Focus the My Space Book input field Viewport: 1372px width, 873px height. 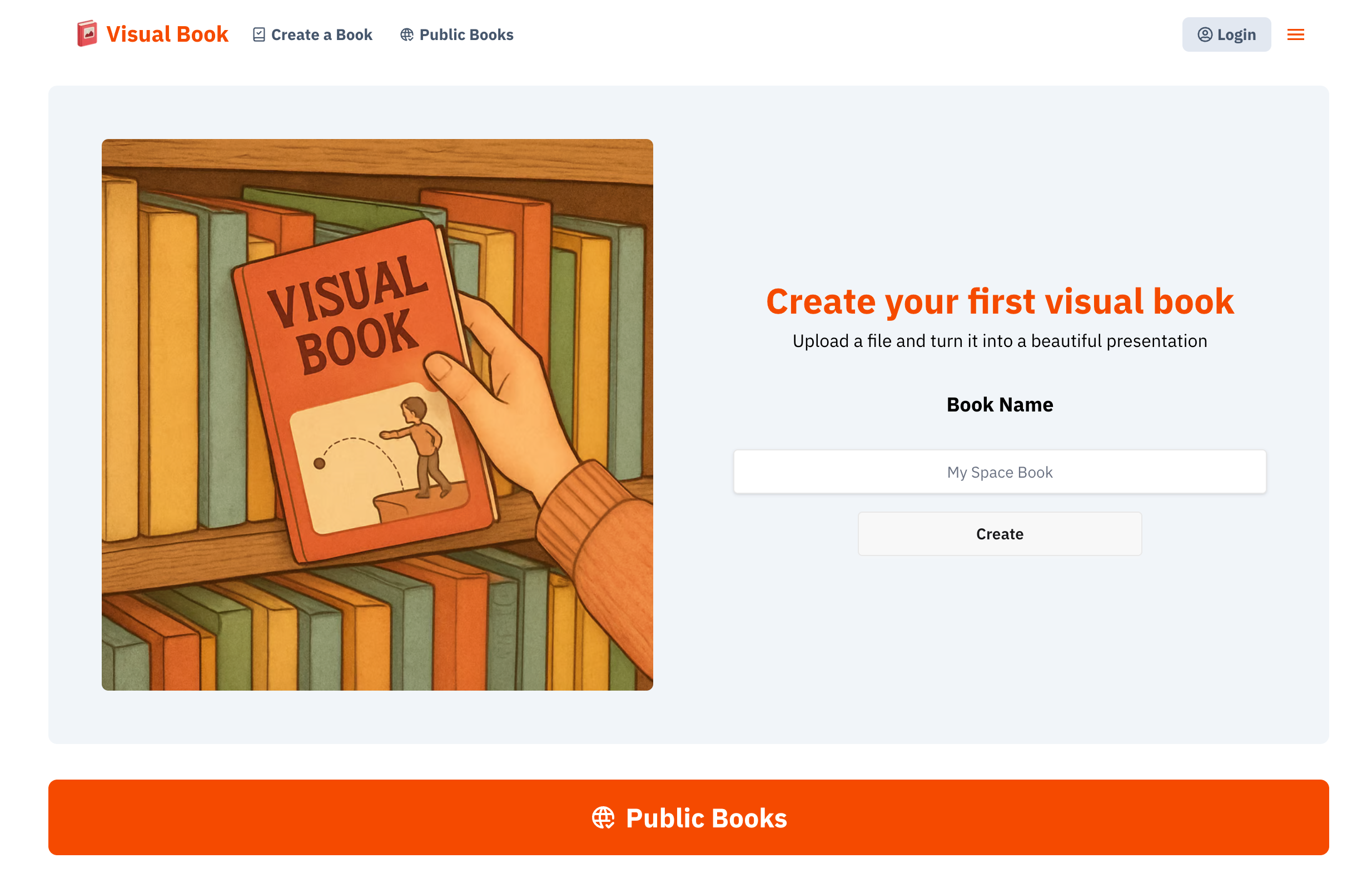coord(1000,472)
